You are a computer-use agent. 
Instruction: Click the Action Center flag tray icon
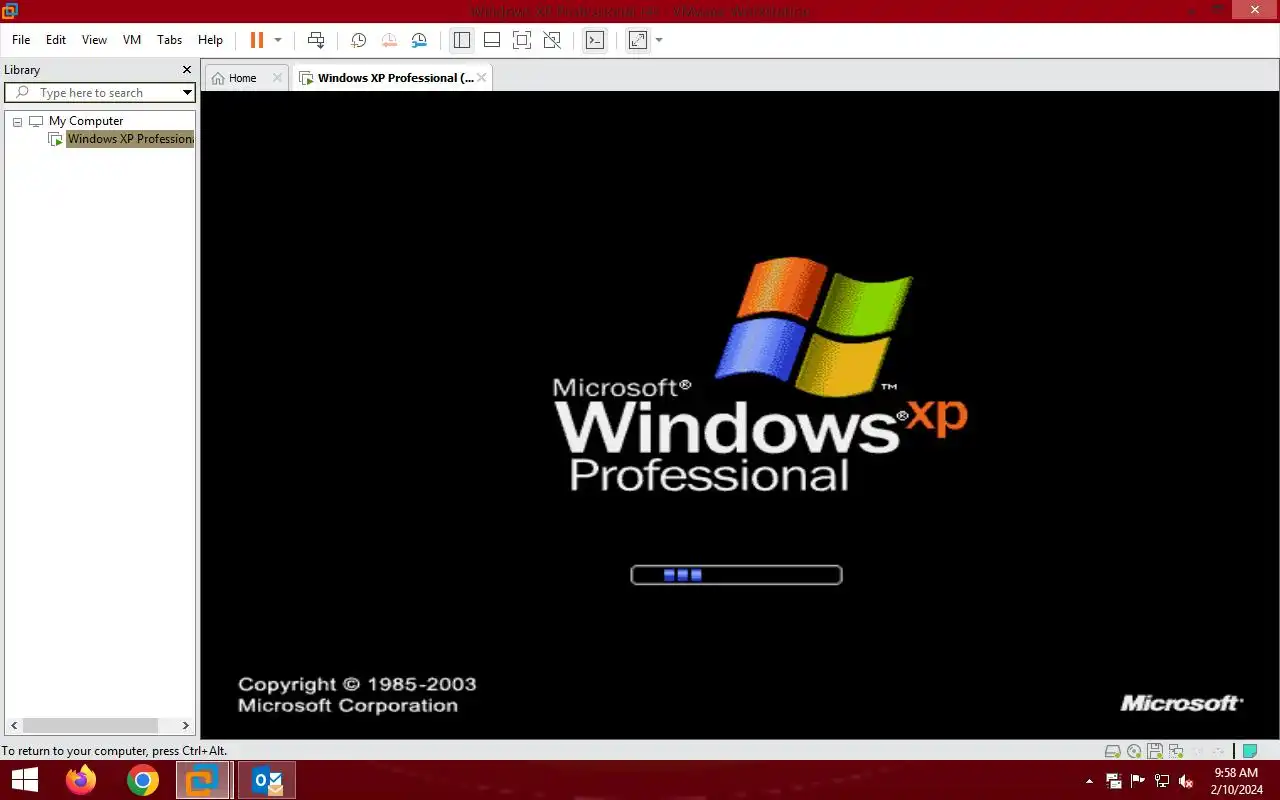click(1137, 781)
